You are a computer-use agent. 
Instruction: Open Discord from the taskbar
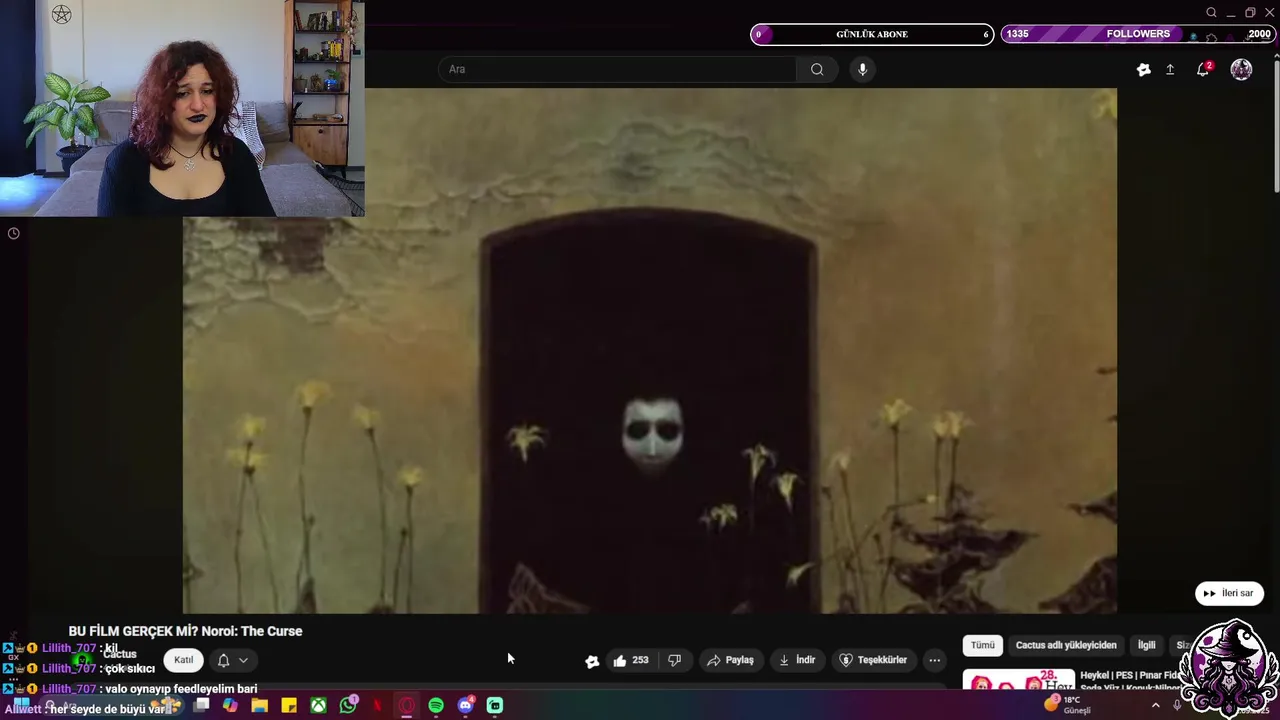[x=465, y=706]
